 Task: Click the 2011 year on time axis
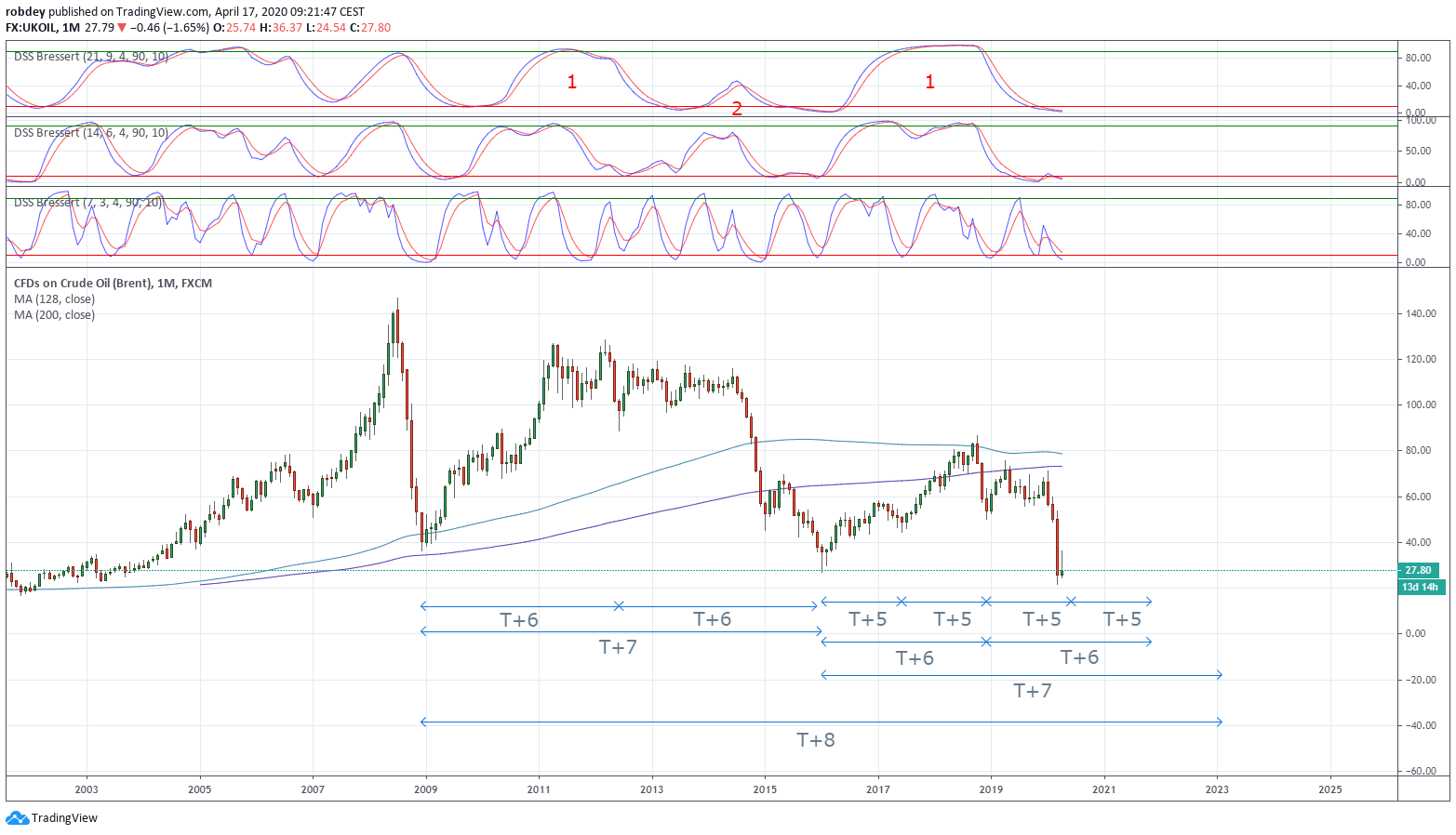(539, 789)
